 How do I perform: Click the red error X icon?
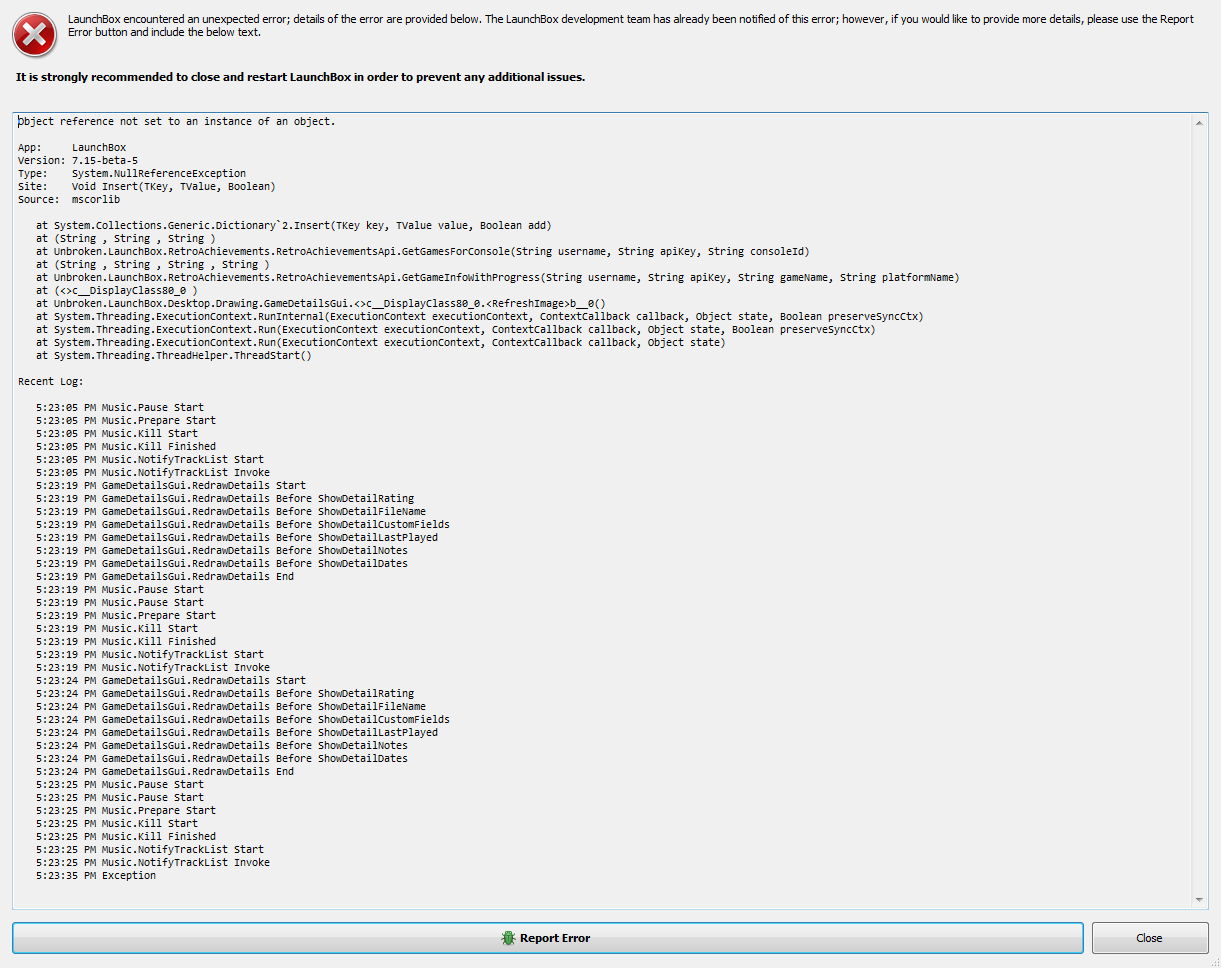tap(35, 35)
